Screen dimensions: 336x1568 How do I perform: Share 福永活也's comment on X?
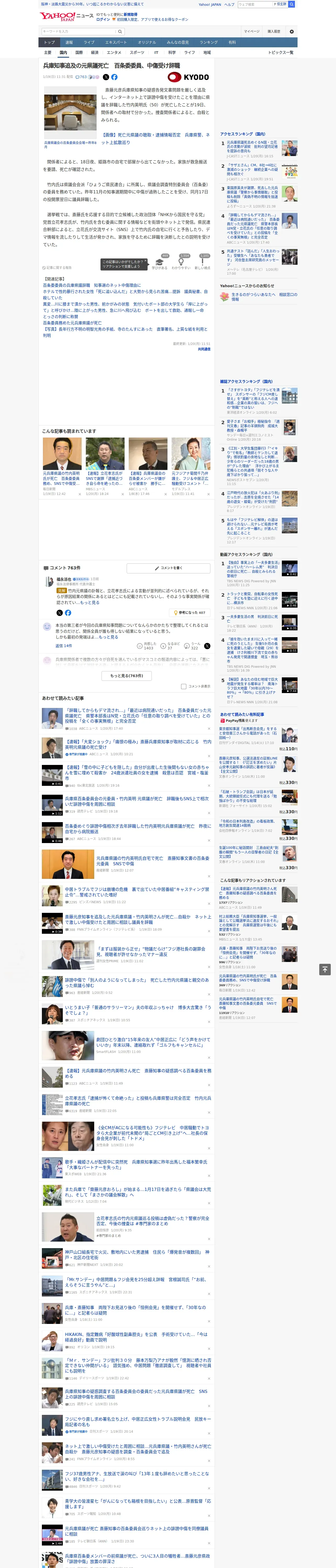pyautogui.click(x=59, y=612)
